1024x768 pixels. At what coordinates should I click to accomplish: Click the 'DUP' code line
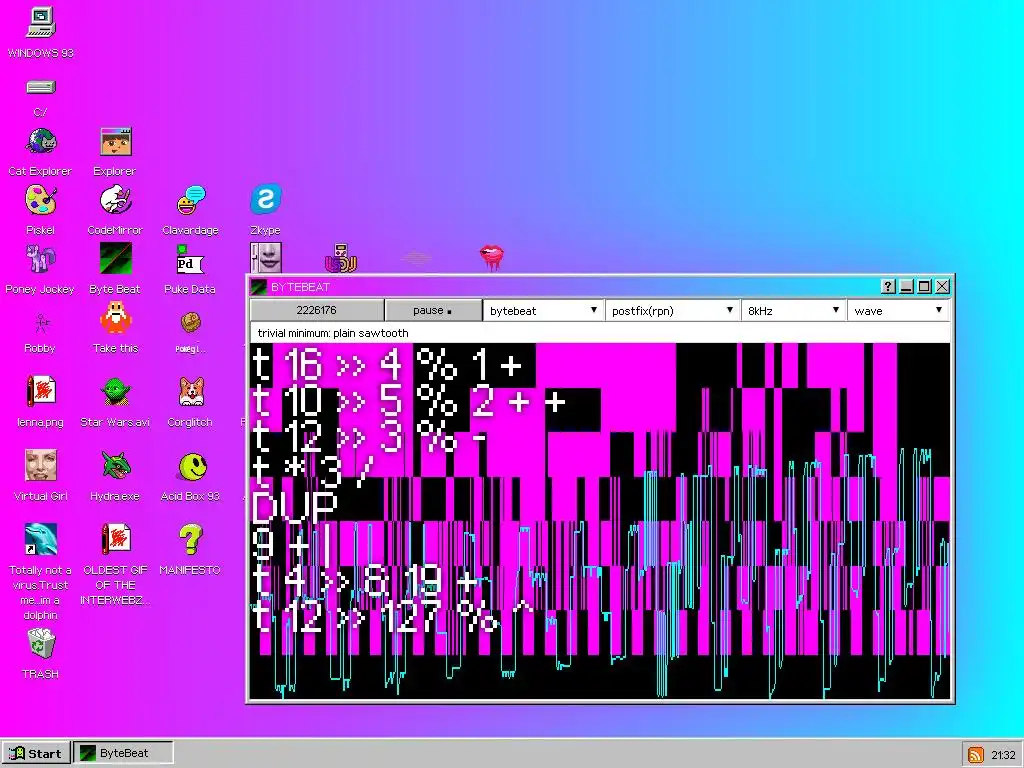point(295,506)
